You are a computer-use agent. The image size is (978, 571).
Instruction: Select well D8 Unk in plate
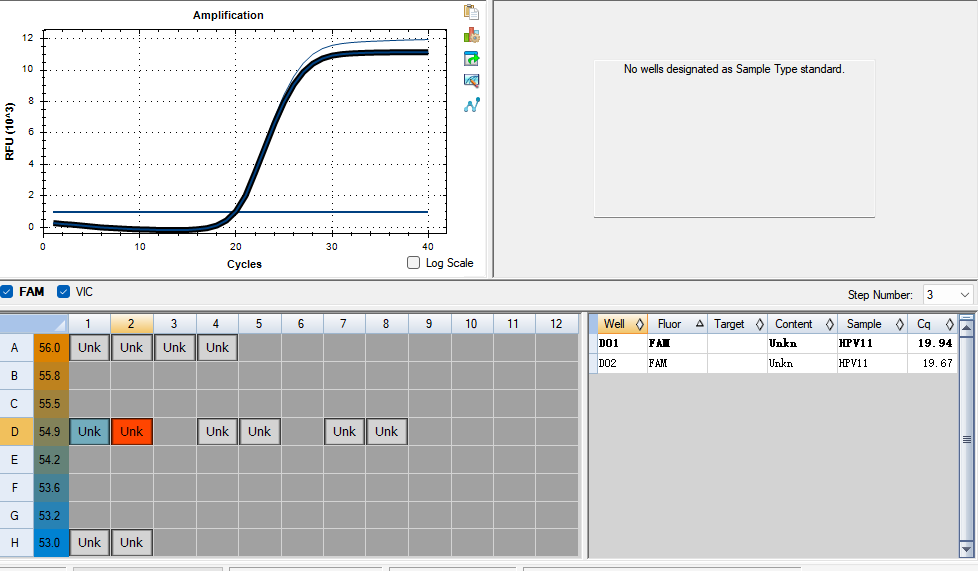click(x=387, y=431)
